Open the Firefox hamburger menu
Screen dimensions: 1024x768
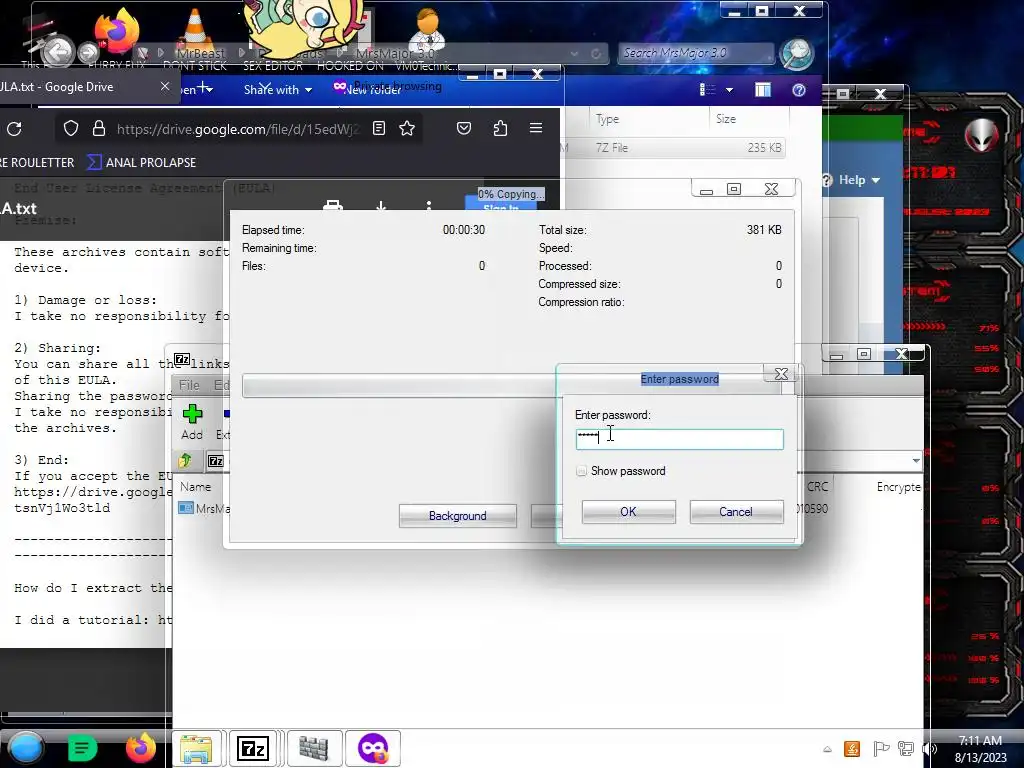536,128
